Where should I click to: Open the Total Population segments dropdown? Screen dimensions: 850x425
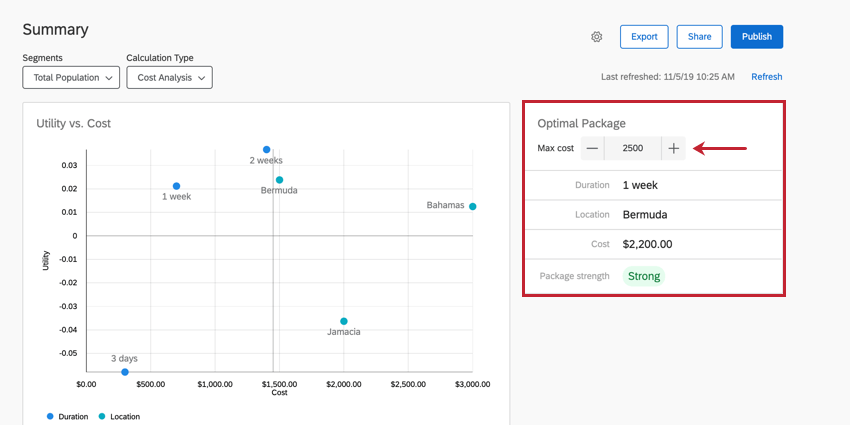pyautogui.click(x=71, y=77)
